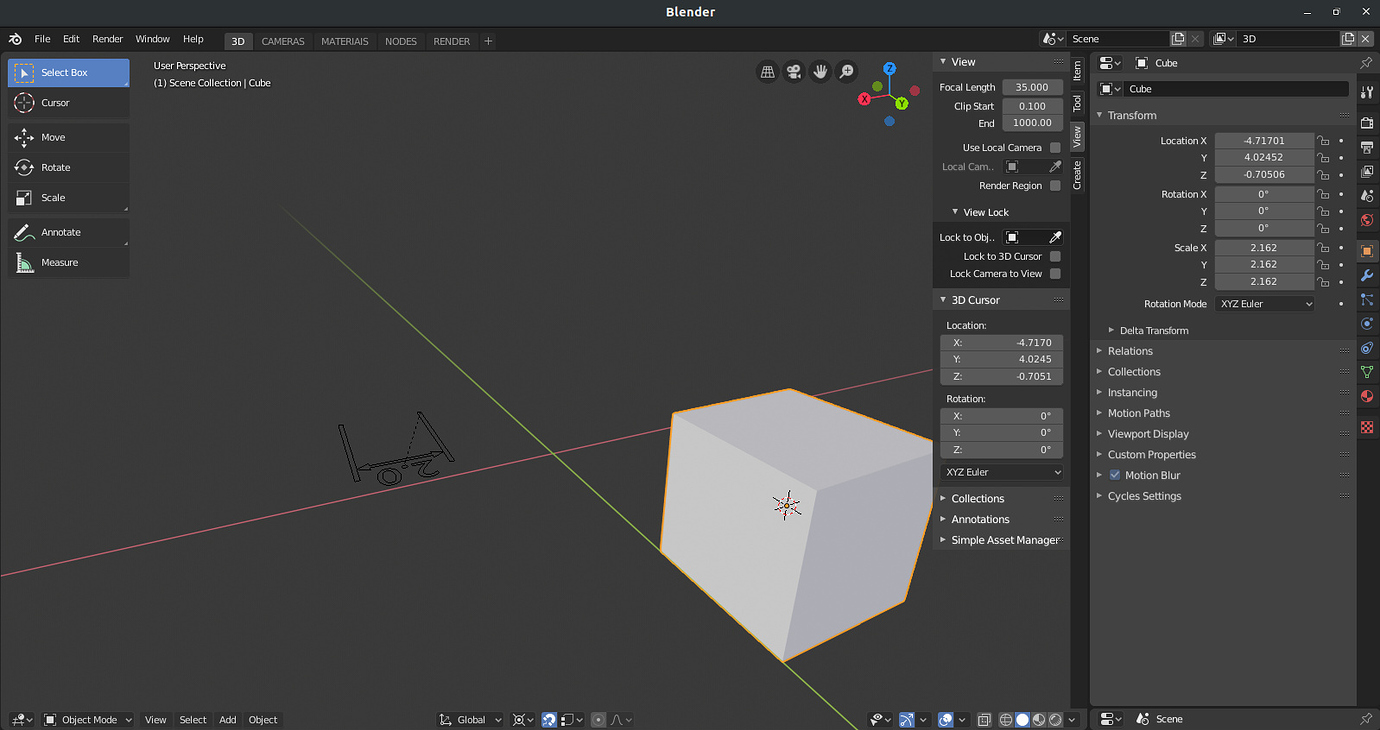Viewport: 1380px width, 730px height.
Task: Click the Cube name input field
Action: pos(1235,88)
